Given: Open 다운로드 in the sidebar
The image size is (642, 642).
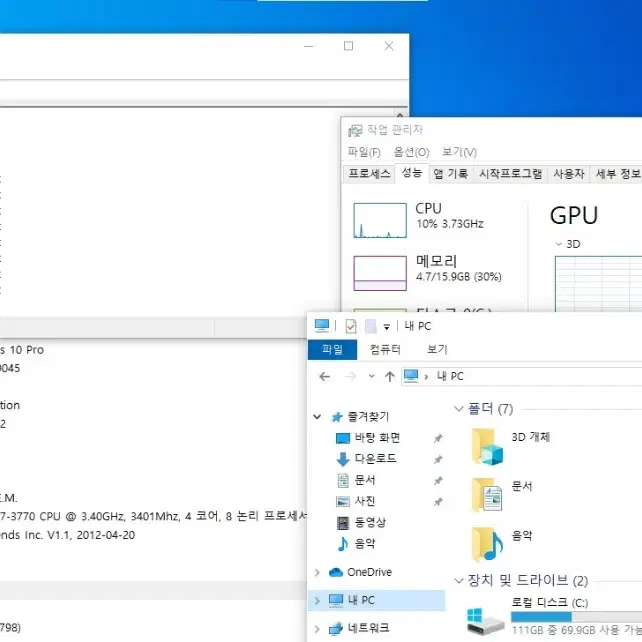Looking at the screenshot, I should point(375,459).
